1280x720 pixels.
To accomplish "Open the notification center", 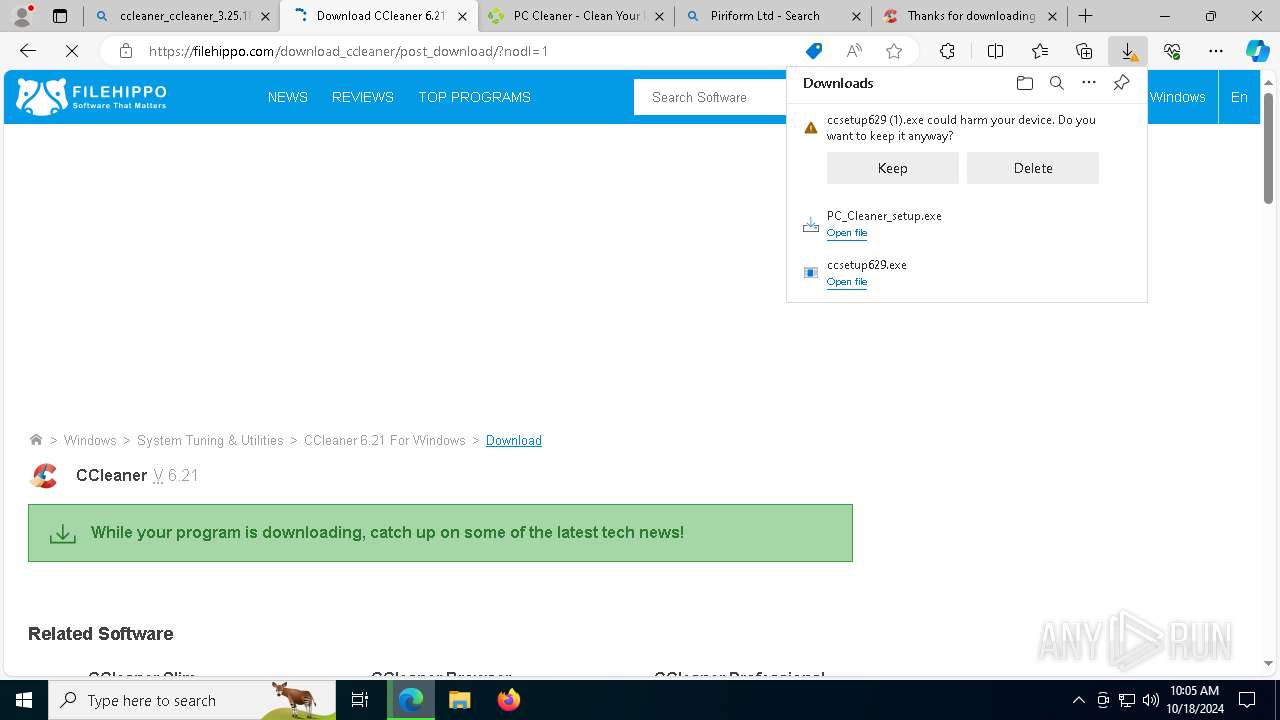I will point(1247,700).
